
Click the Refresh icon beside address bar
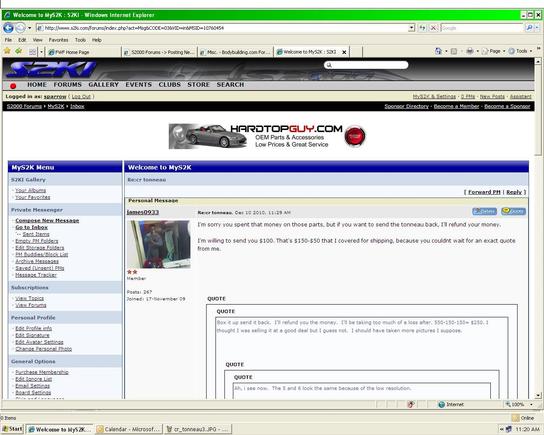[422, 28]
